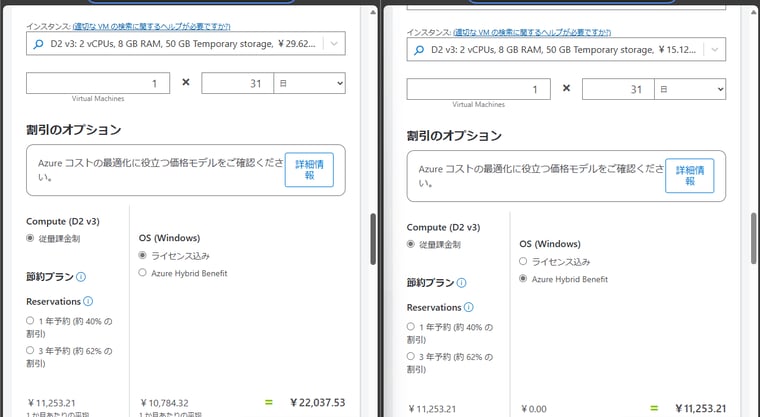Viewport: 760px width, 417px height.
Task: Click the right pane scroll-up arrow
Action: click(753, 12)
